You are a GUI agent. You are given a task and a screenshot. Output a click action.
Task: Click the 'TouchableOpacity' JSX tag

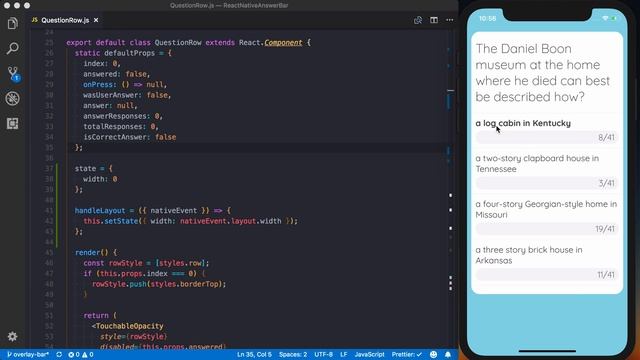[129, 326]
